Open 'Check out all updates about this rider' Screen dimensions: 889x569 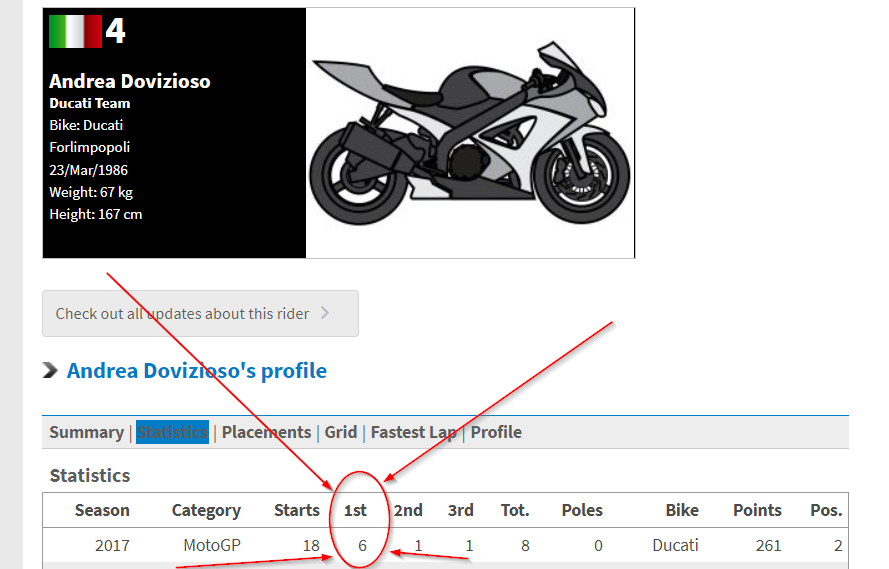[183, 314]
